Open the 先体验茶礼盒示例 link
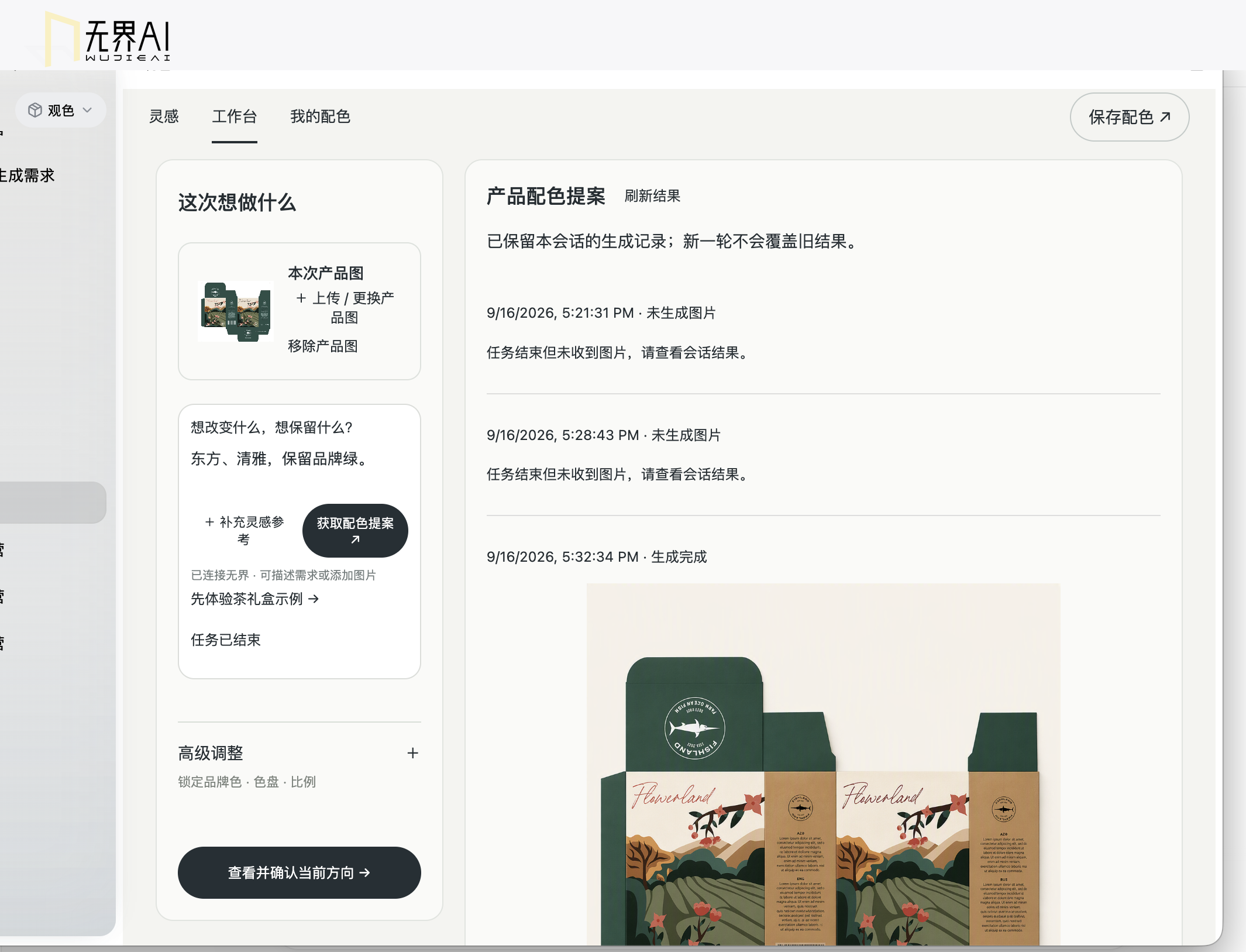 click(x=254, y=599)
